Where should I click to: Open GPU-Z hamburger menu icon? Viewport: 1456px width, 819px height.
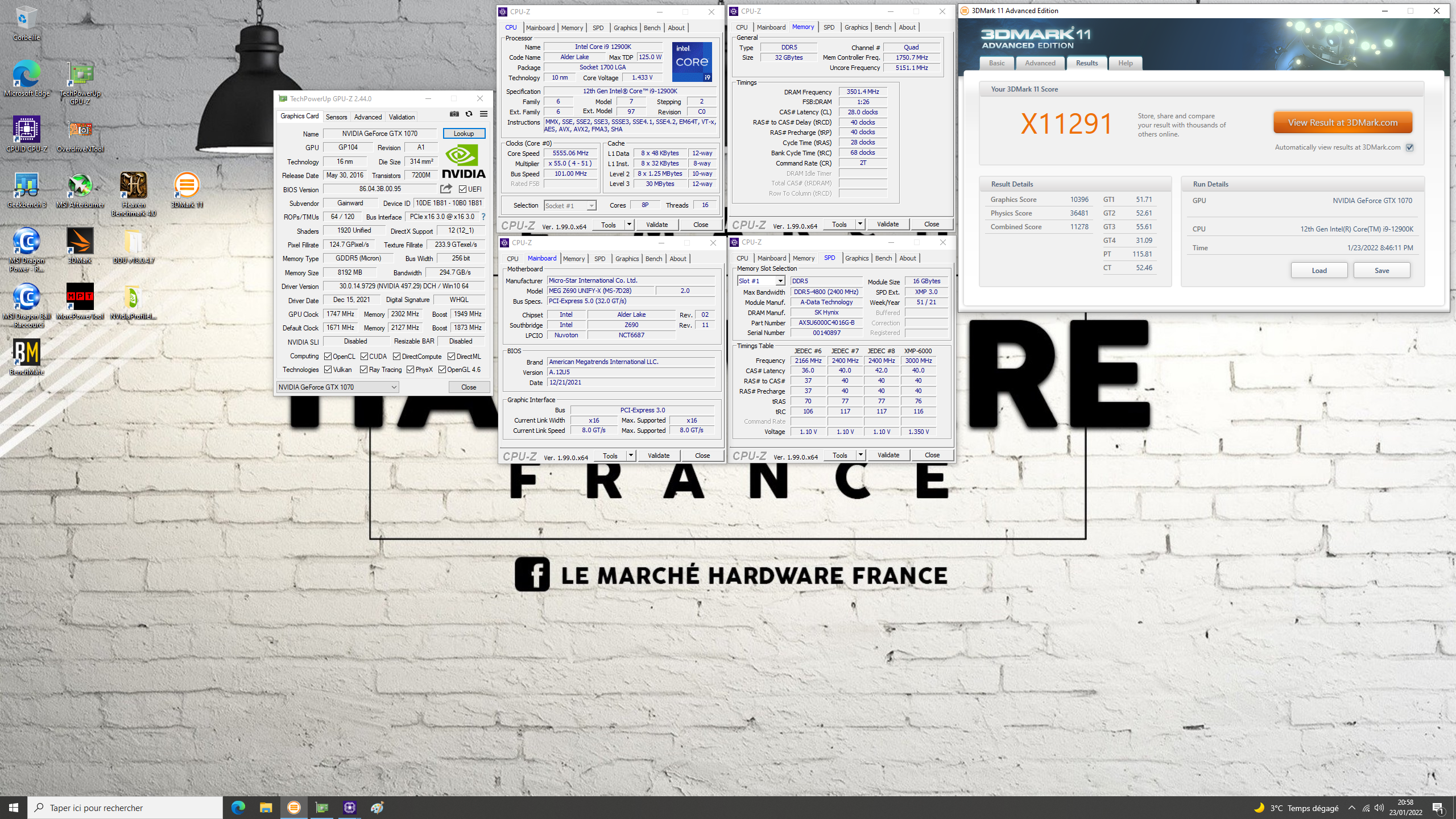click(x=483, y=114)
